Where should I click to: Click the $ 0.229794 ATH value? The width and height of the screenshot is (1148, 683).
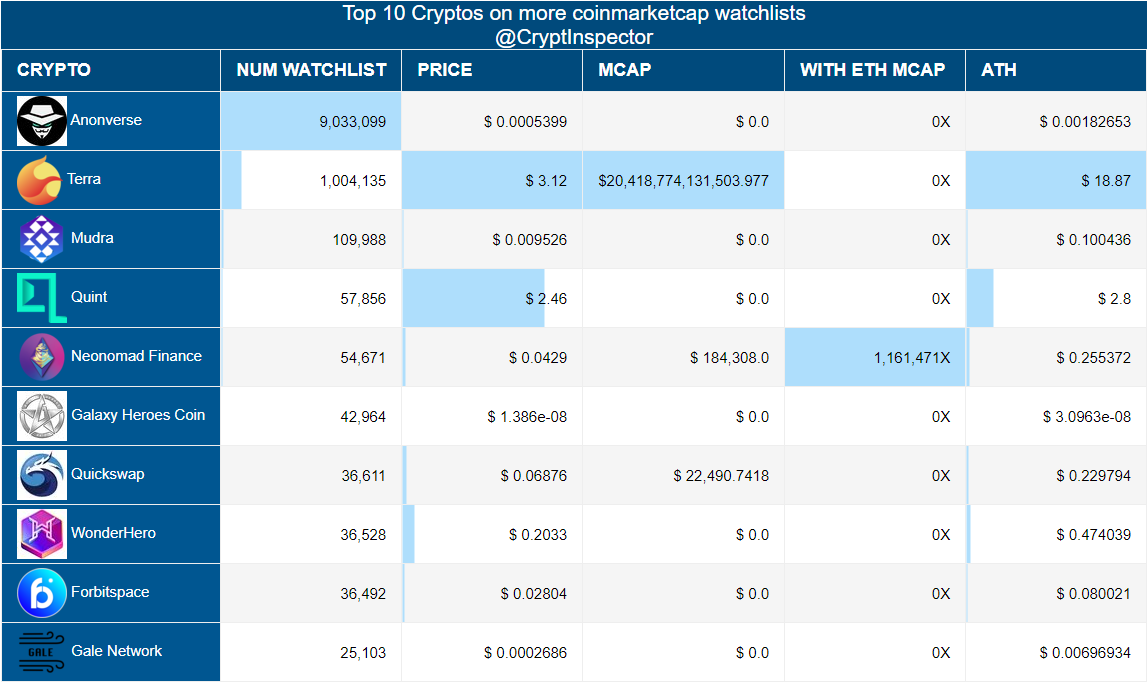click(1093, 476)
